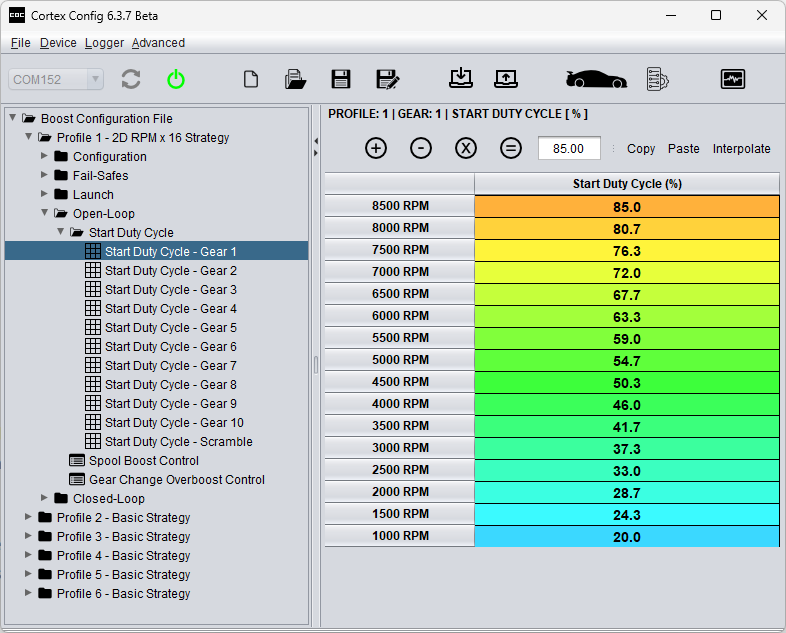The width and height of the screenshot is (786, 633).
Task: Click the Interpolate button
Action: point(741,148)
